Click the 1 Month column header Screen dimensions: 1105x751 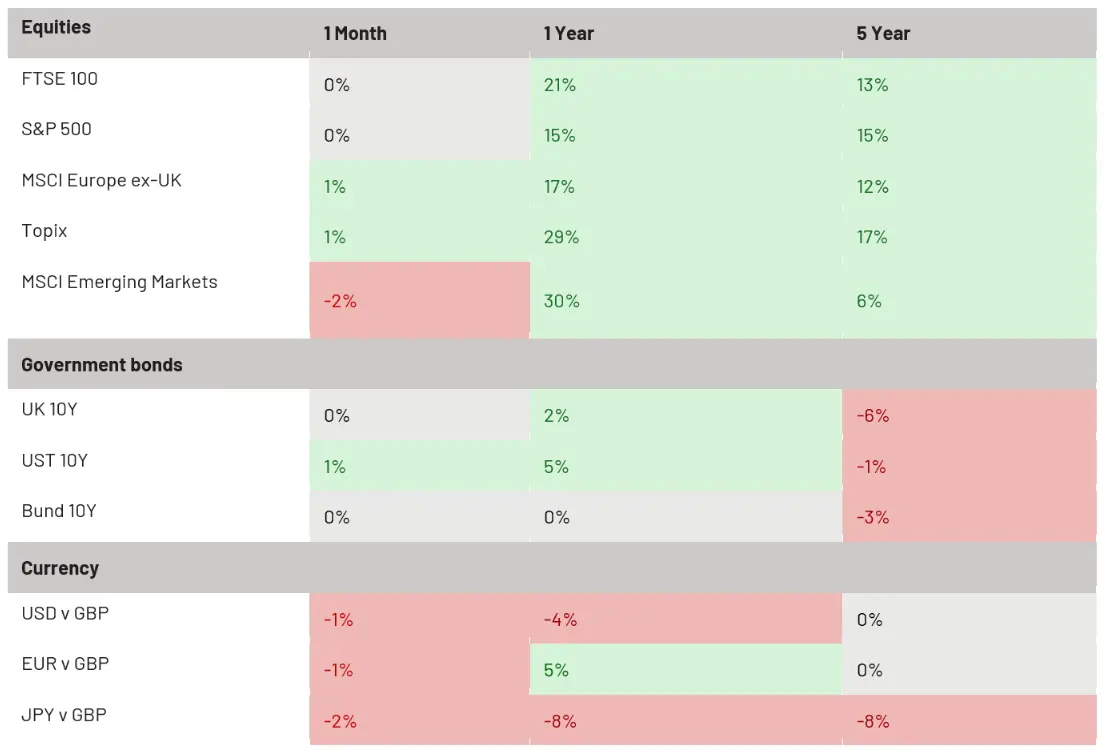pyautogui.click(x=355, y=34)
